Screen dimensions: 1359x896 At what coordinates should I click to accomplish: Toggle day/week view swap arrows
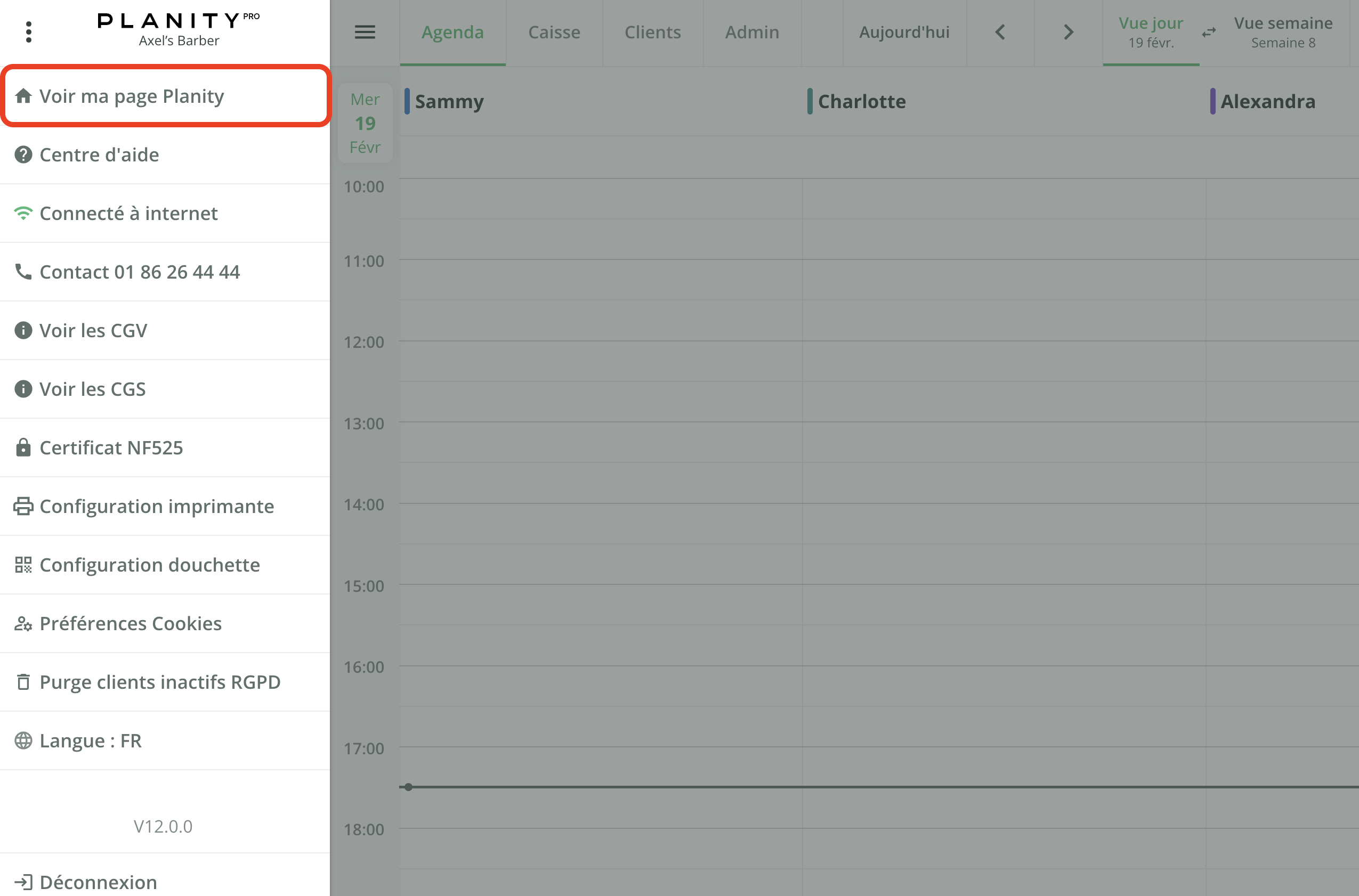[1209, 32]
